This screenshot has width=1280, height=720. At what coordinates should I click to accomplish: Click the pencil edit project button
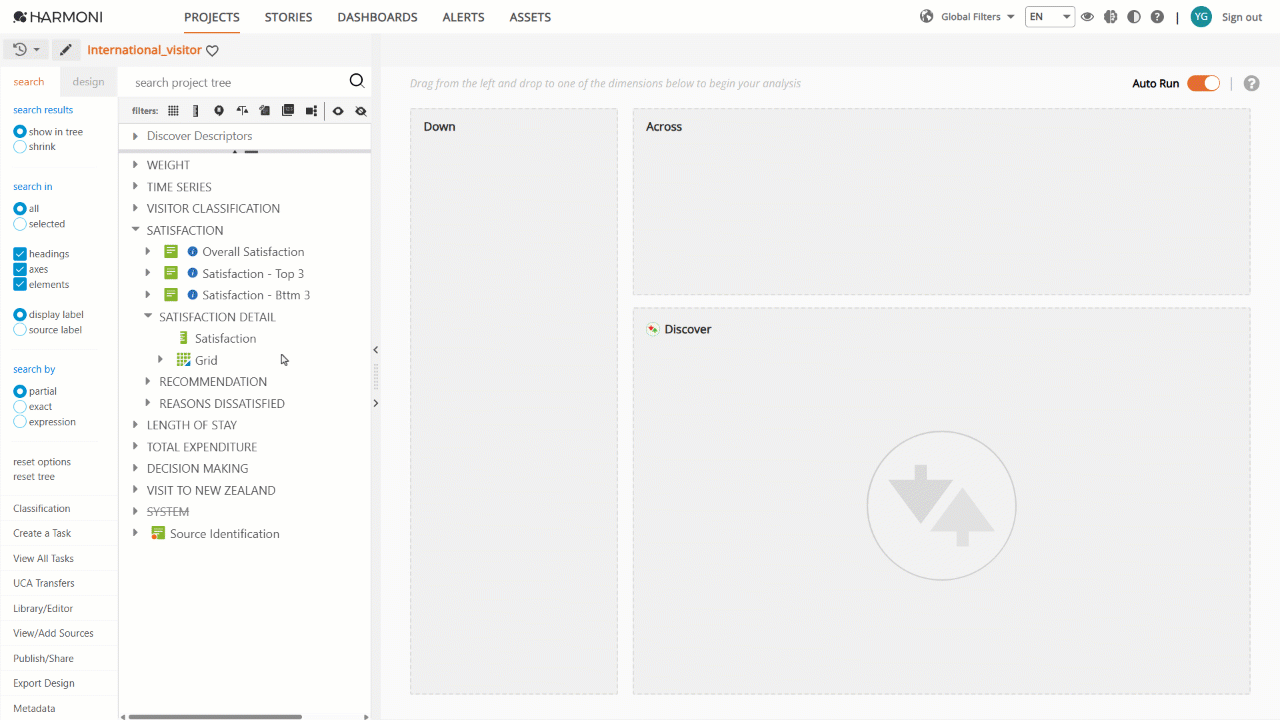(66, 49)
